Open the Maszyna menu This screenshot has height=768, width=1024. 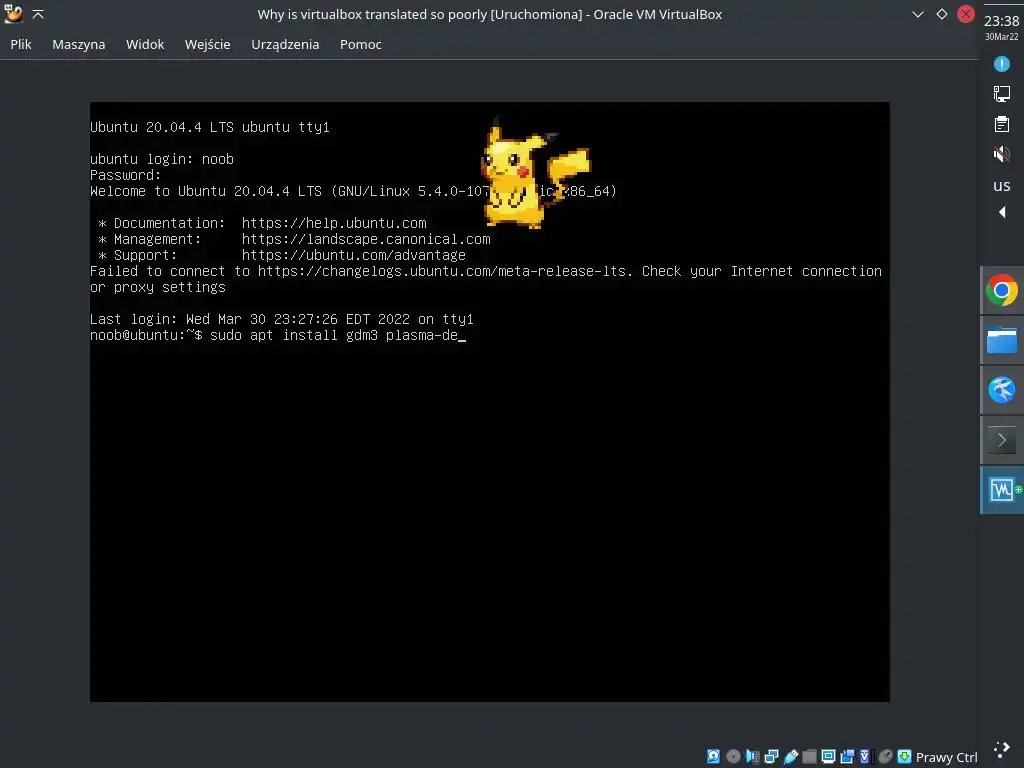78,44
